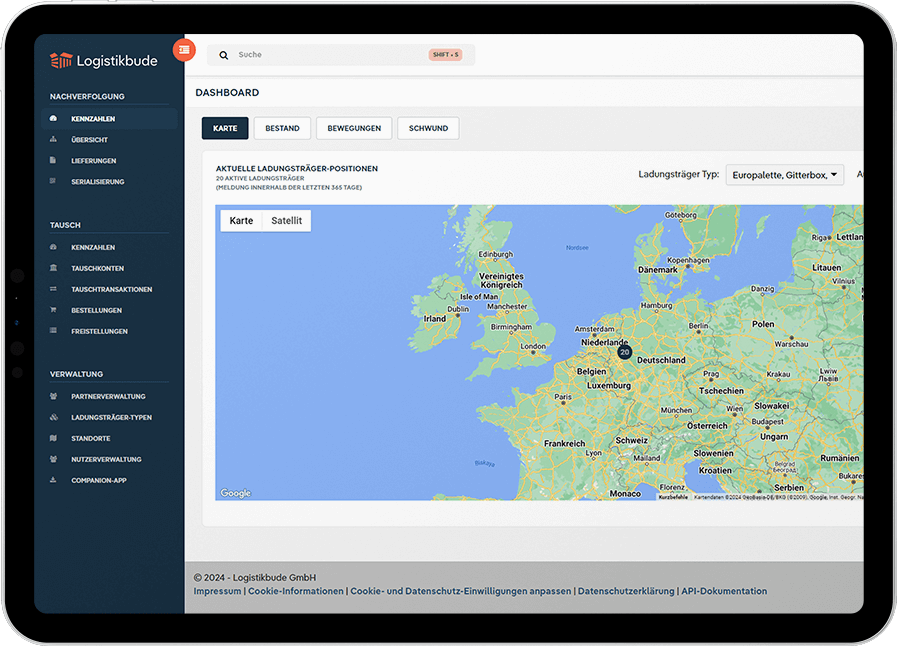
Task: Click the Kennzahlen icon under Tausch
Action: 53,247
